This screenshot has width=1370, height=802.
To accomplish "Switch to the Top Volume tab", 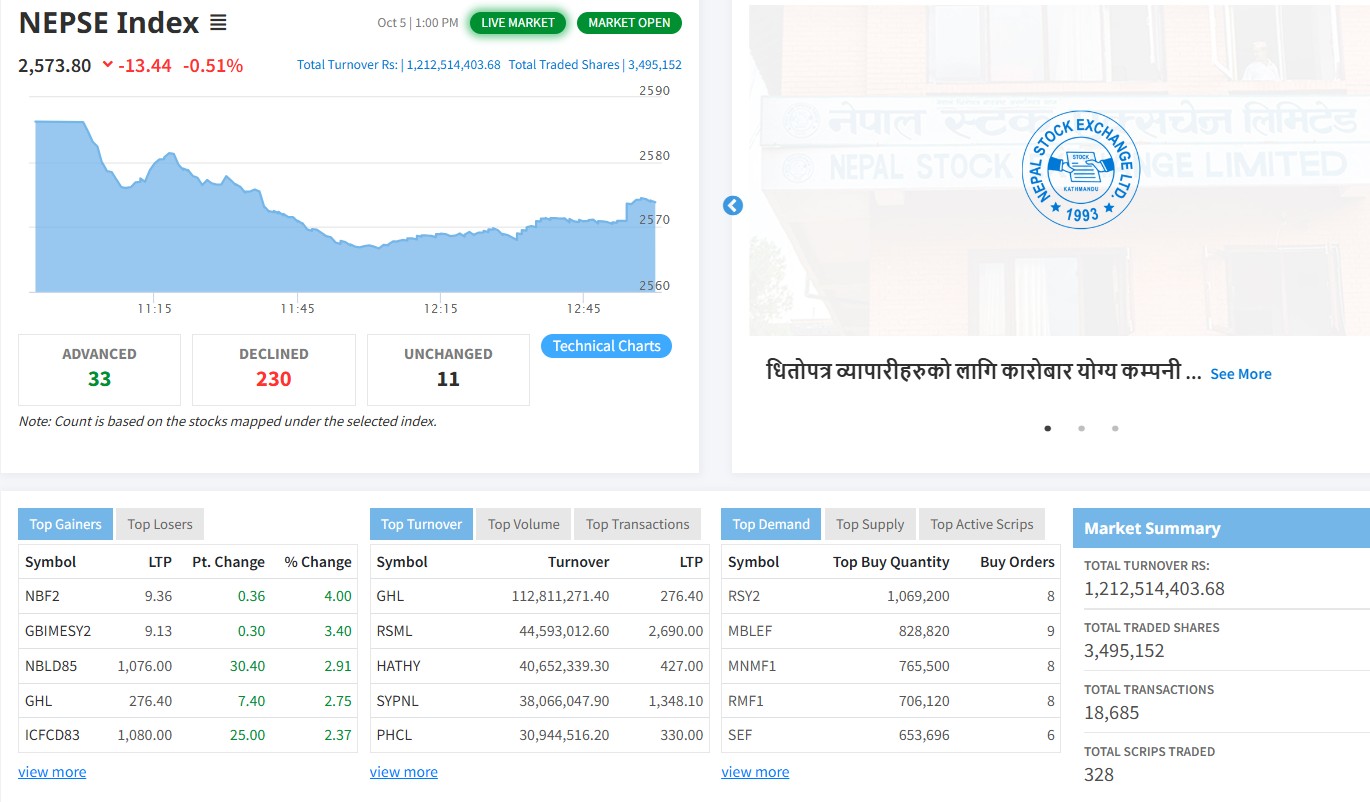I will tap(523, 524).
